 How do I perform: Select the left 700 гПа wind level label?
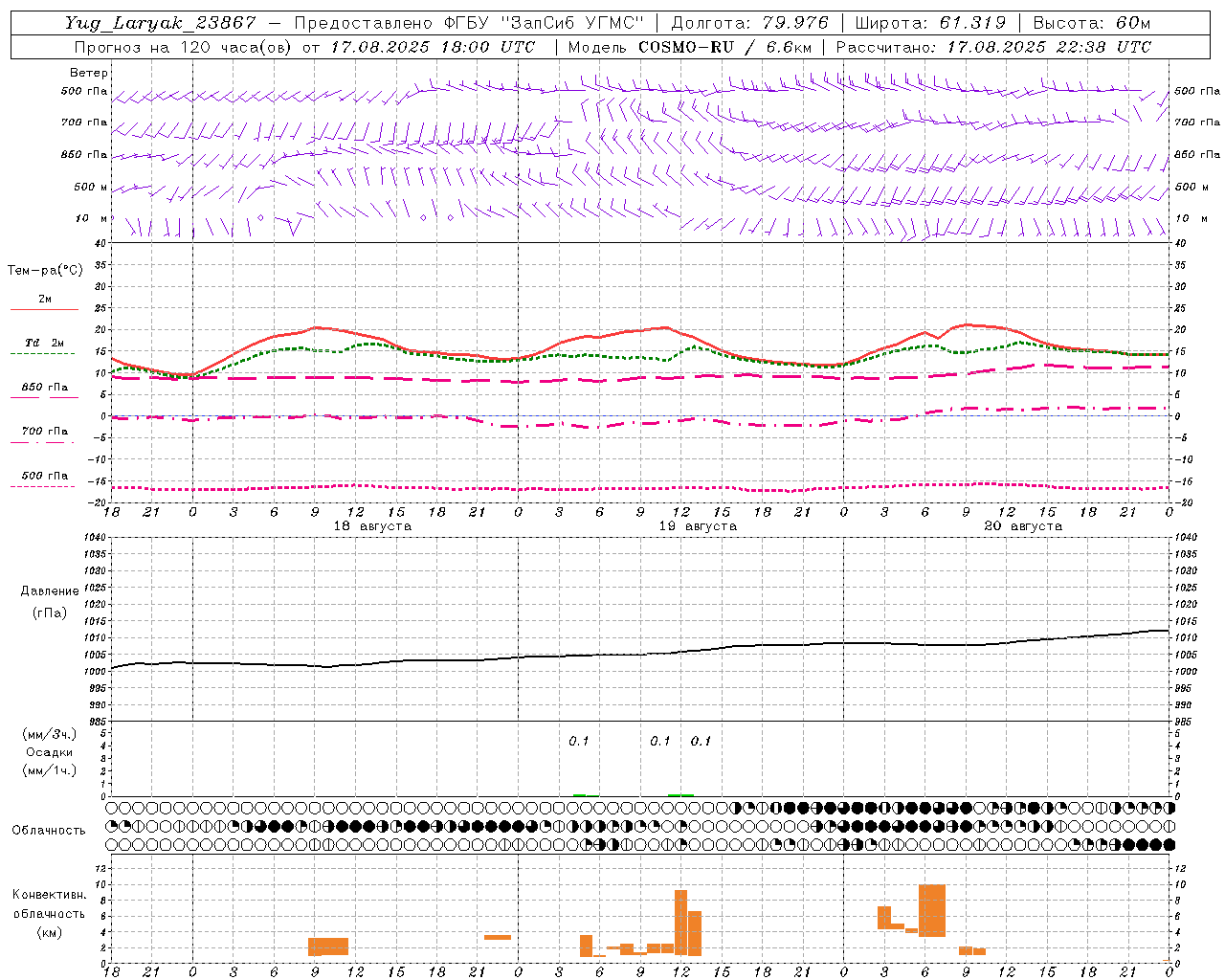tap(84, 122)
